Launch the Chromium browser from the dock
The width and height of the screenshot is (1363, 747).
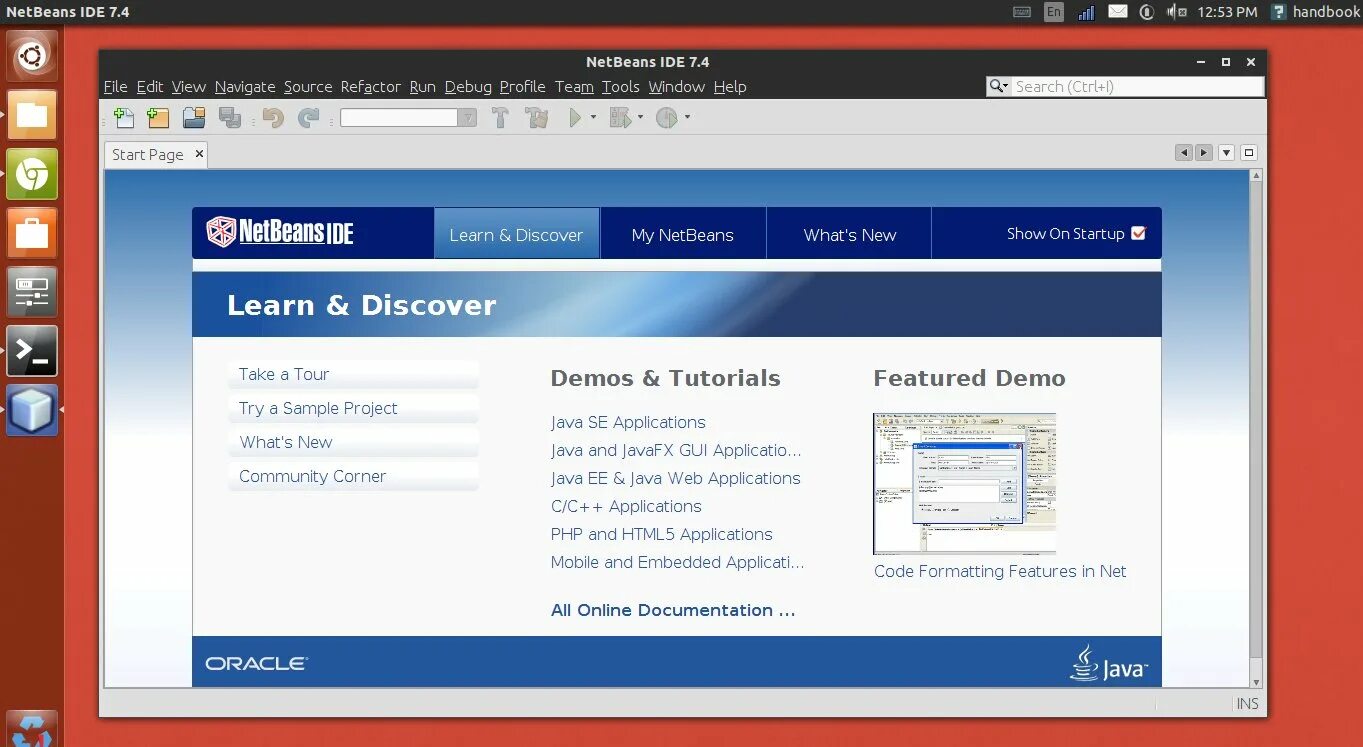pos(32,174)
